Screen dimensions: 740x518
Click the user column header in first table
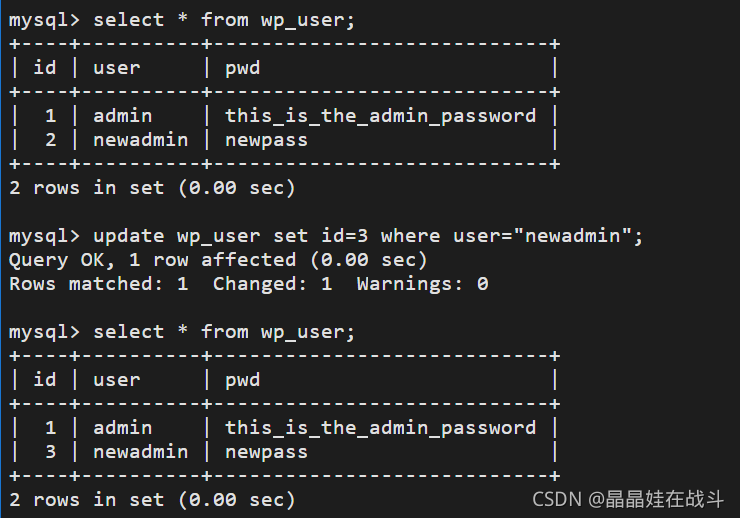[117, 68]
